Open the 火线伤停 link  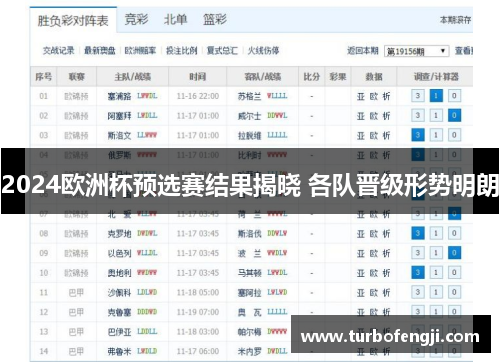(263, 51)
